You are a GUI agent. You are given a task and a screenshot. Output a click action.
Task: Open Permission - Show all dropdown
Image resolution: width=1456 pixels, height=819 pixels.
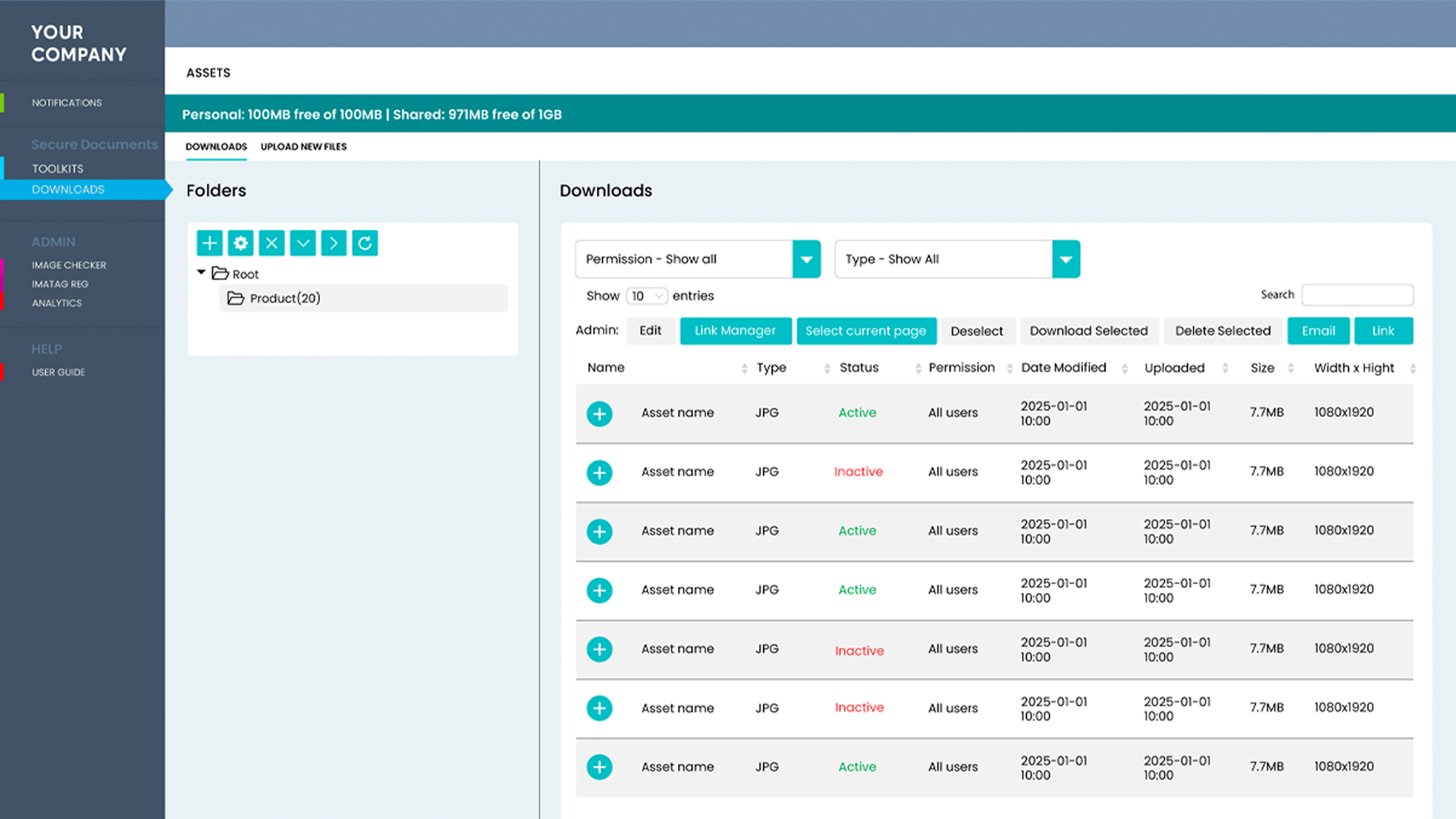pos(698,259)
